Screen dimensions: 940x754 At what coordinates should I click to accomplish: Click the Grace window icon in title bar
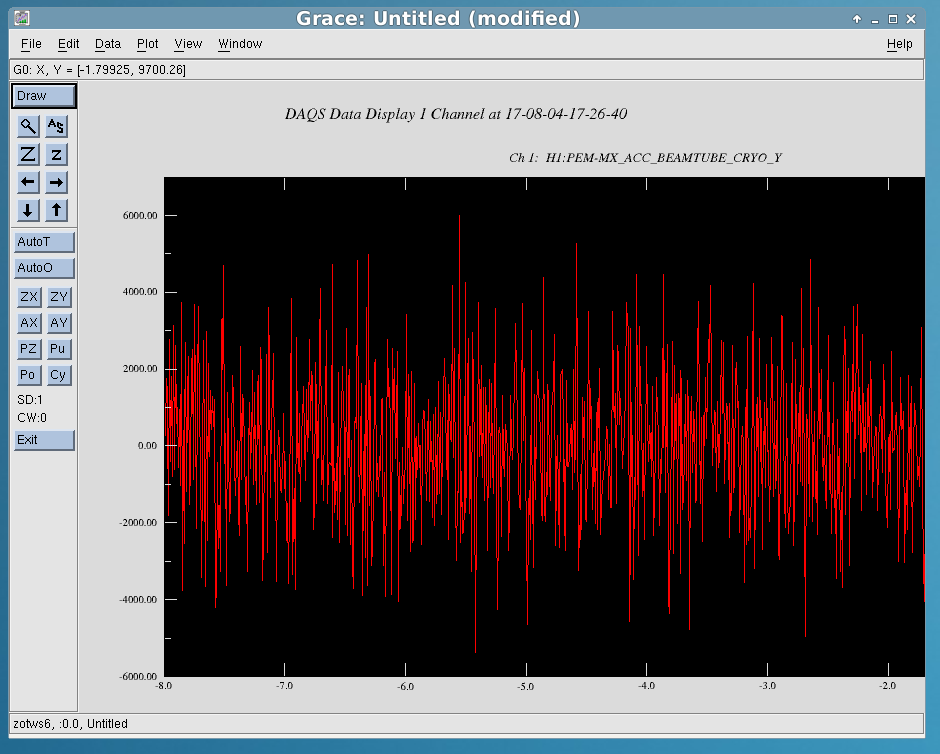22,19
